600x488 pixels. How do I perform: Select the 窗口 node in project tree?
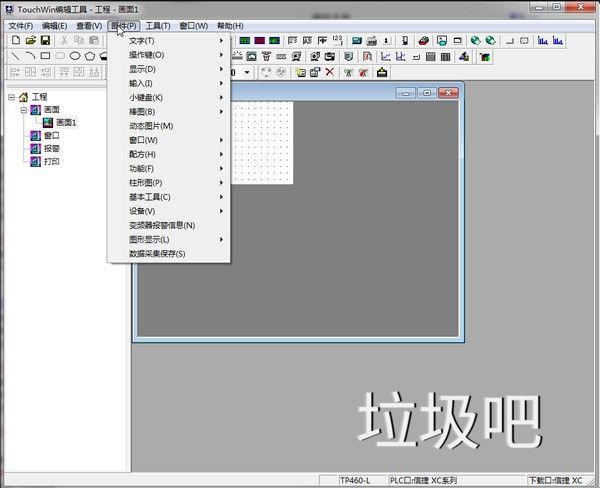coord(52,135)
